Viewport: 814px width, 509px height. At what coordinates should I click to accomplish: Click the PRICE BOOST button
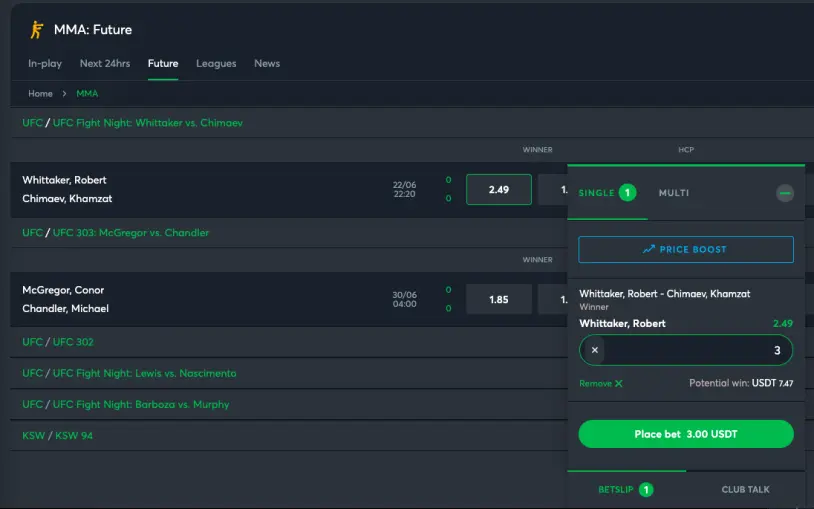[x=686, y=249]
